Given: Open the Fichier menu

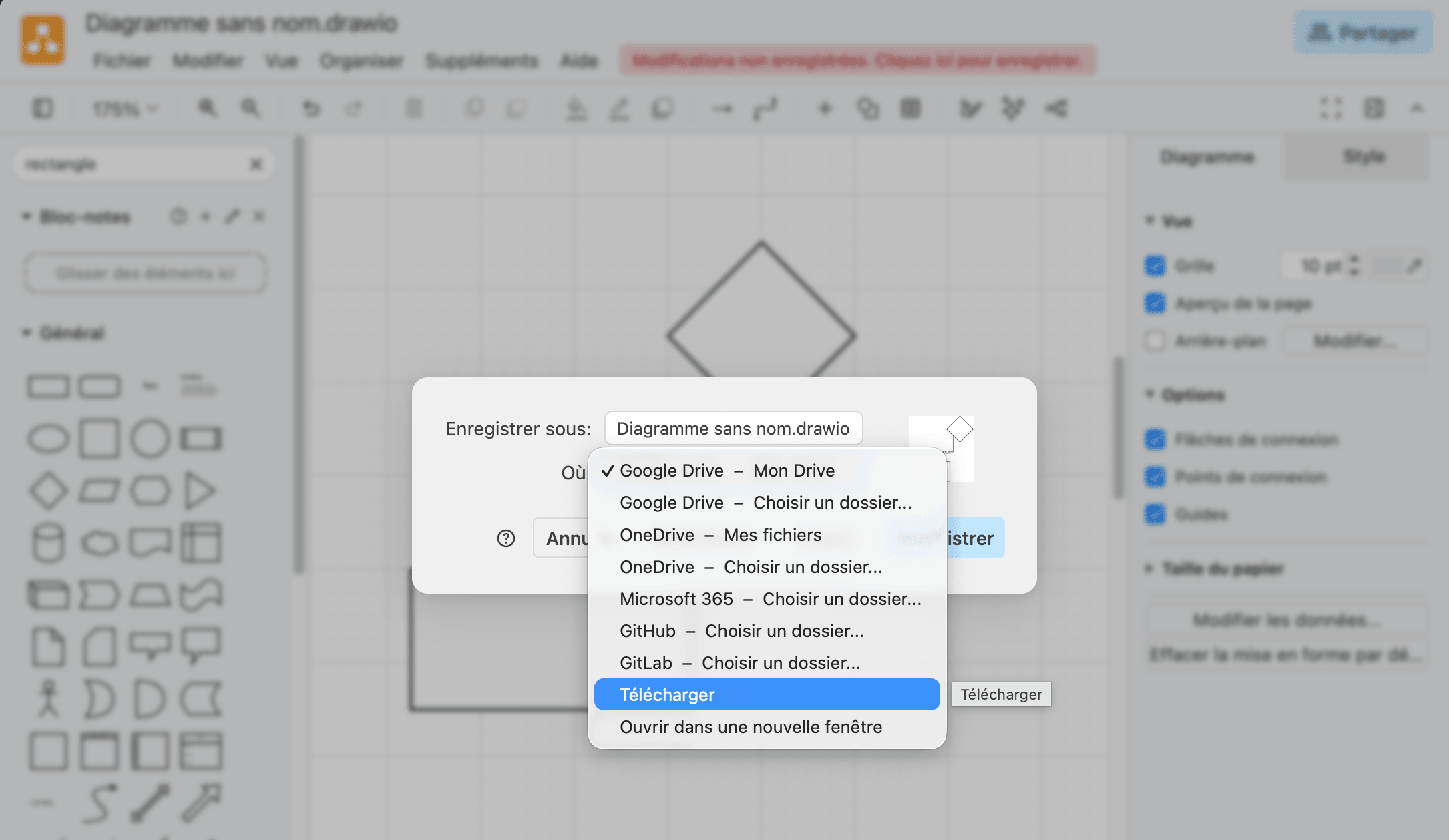Looking at the screenshot, I should point(122,61).
